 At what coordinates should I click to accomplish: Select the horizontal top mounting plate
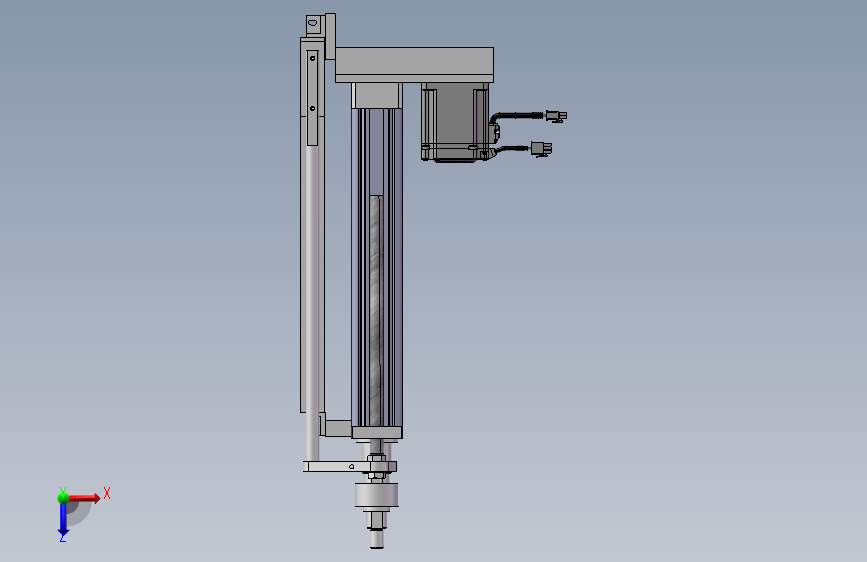pos(414,65)
